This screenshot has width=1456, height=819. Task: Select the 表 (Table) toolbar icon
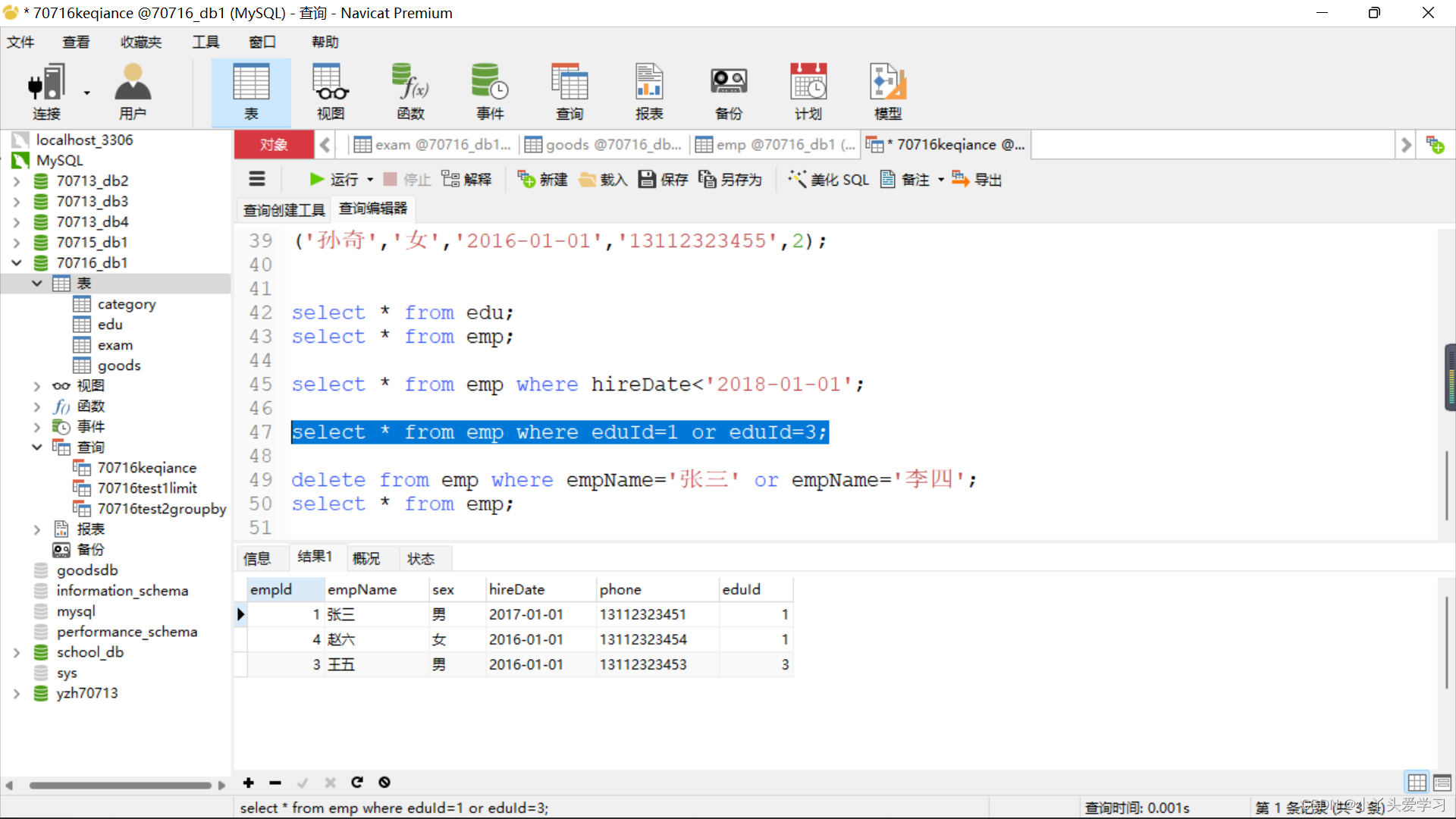(251, 93)
